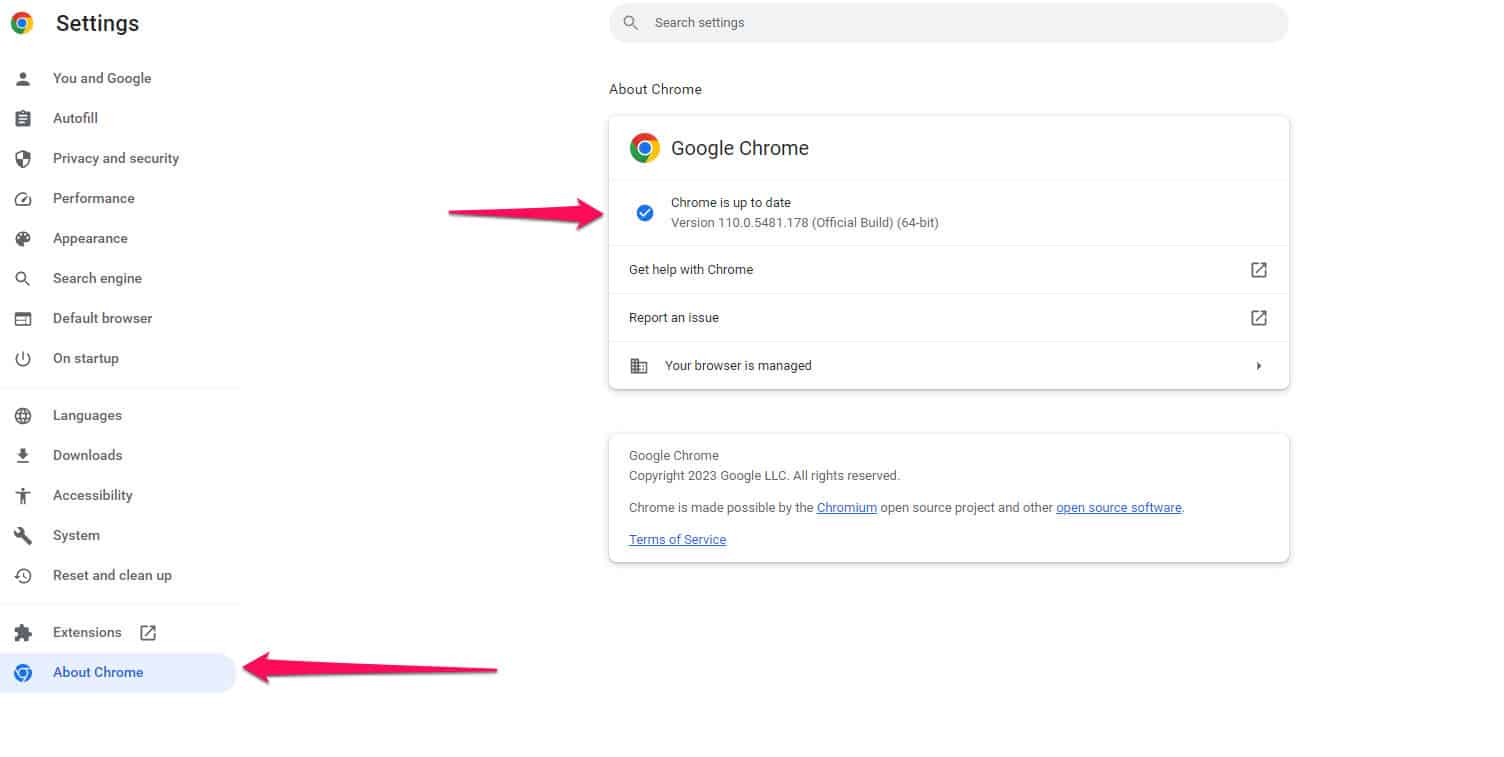Click the Accessibility person icon
Image resolution: width=1504 pixels, height=757 pixels.
point(23,495)
